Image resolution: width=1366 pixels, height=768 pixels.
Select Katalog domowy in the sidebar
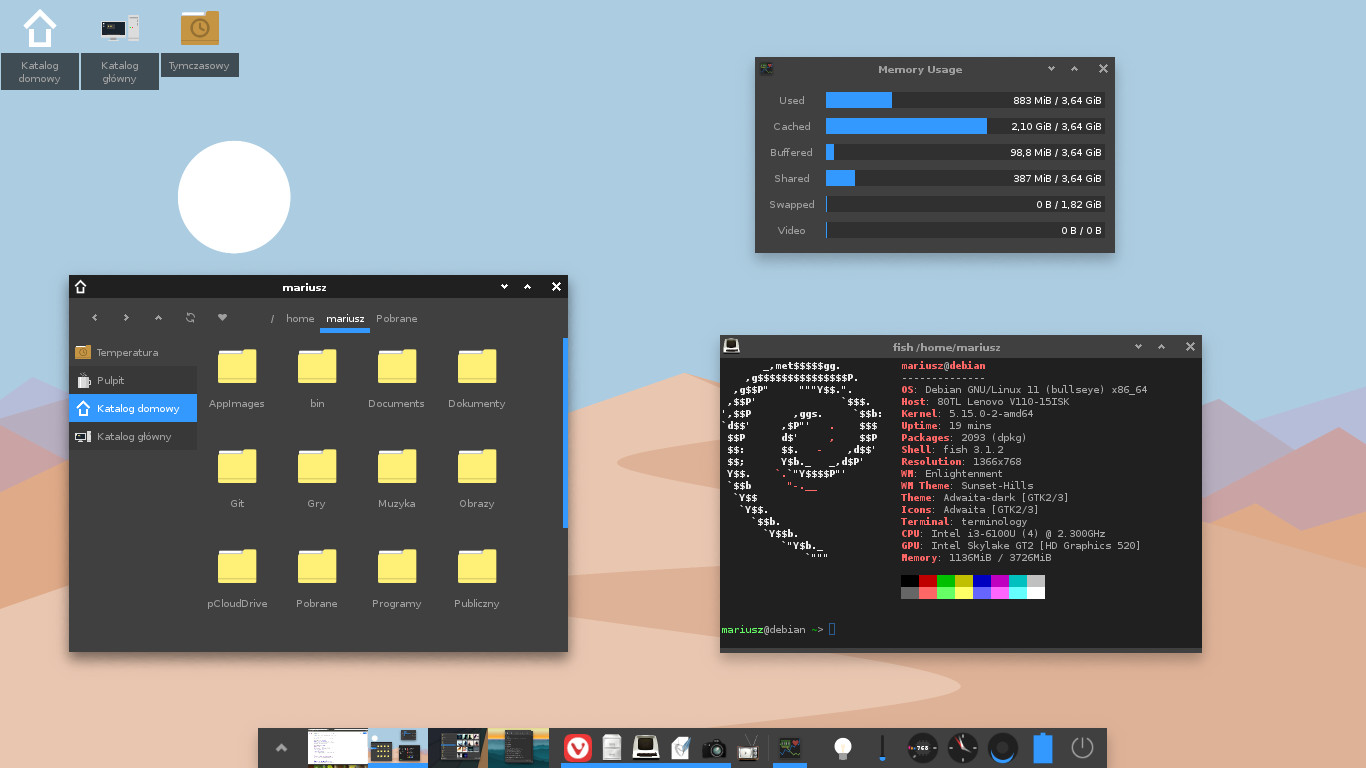tap(133, 408)
